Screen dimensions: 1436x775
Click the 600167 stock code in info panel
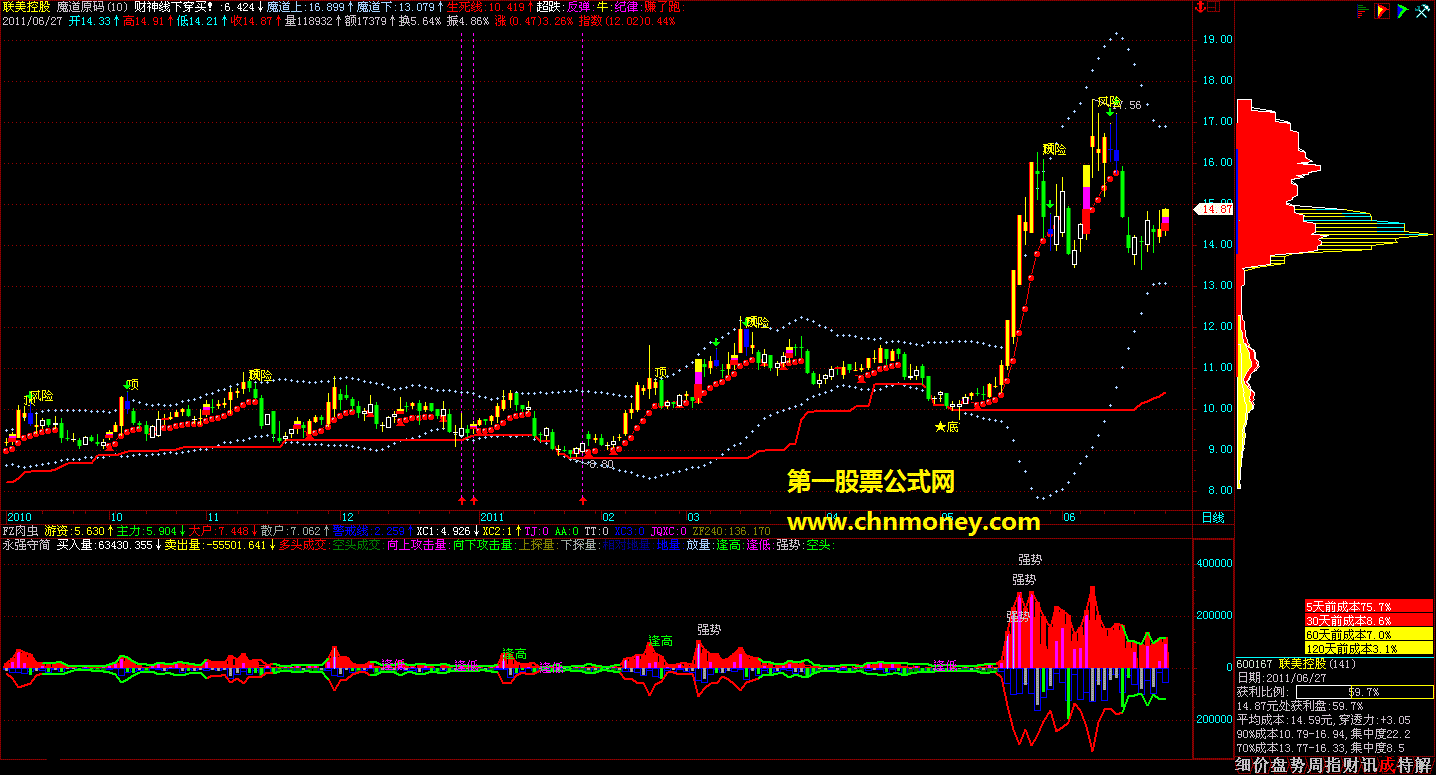pos(1255,663)
